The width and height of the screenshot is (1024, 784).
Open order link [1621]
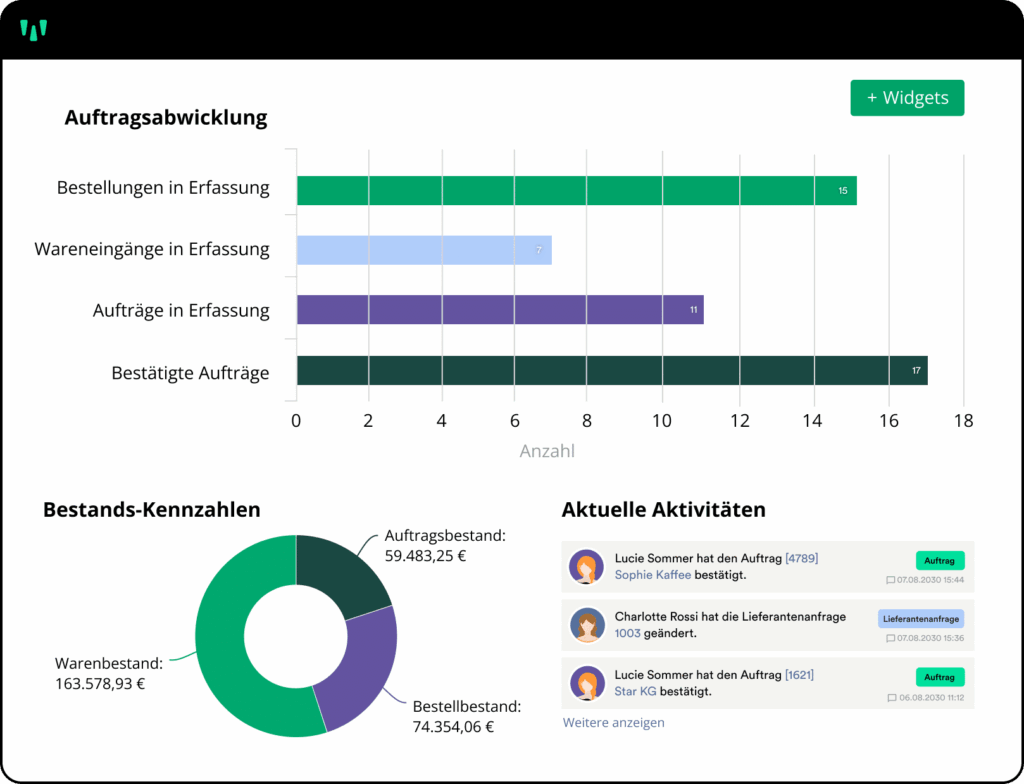coord(801,674)
